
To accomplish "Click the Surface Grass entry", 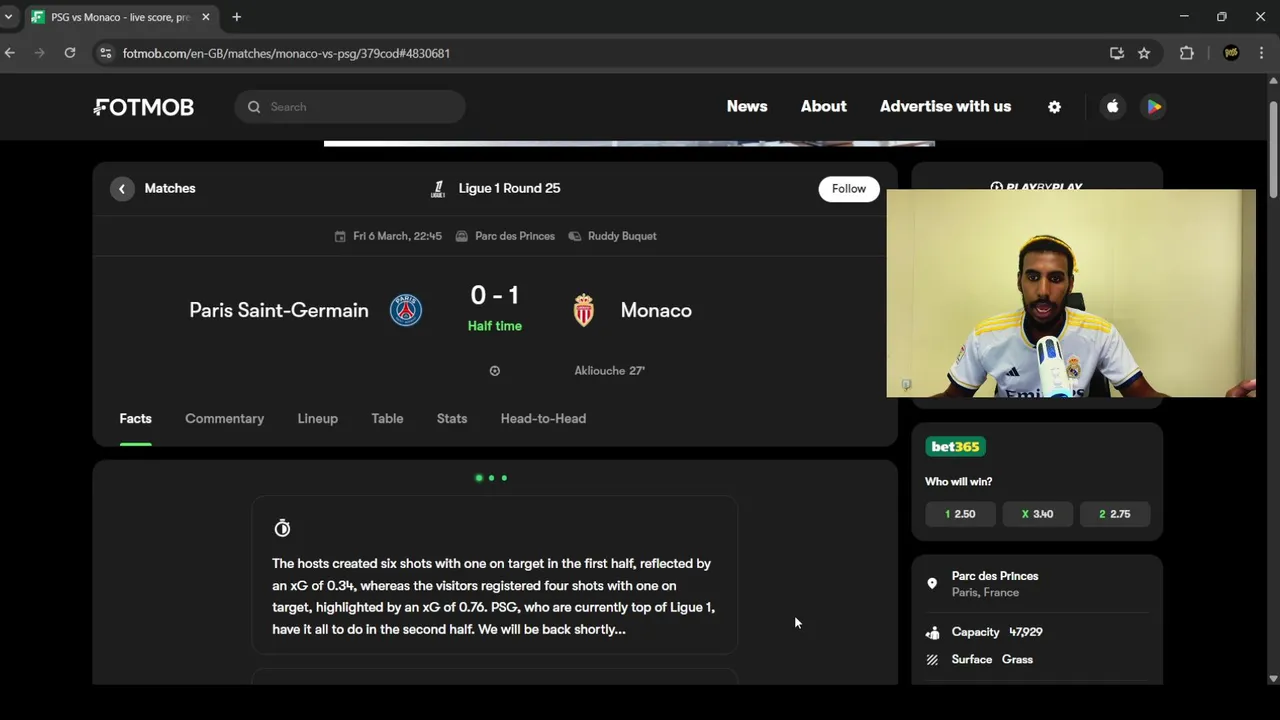I will 992,660.
